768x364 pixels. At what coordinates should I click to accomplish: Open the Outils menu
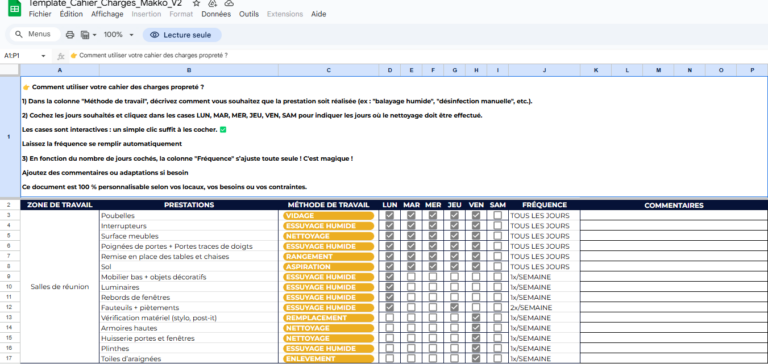[249, 14]
